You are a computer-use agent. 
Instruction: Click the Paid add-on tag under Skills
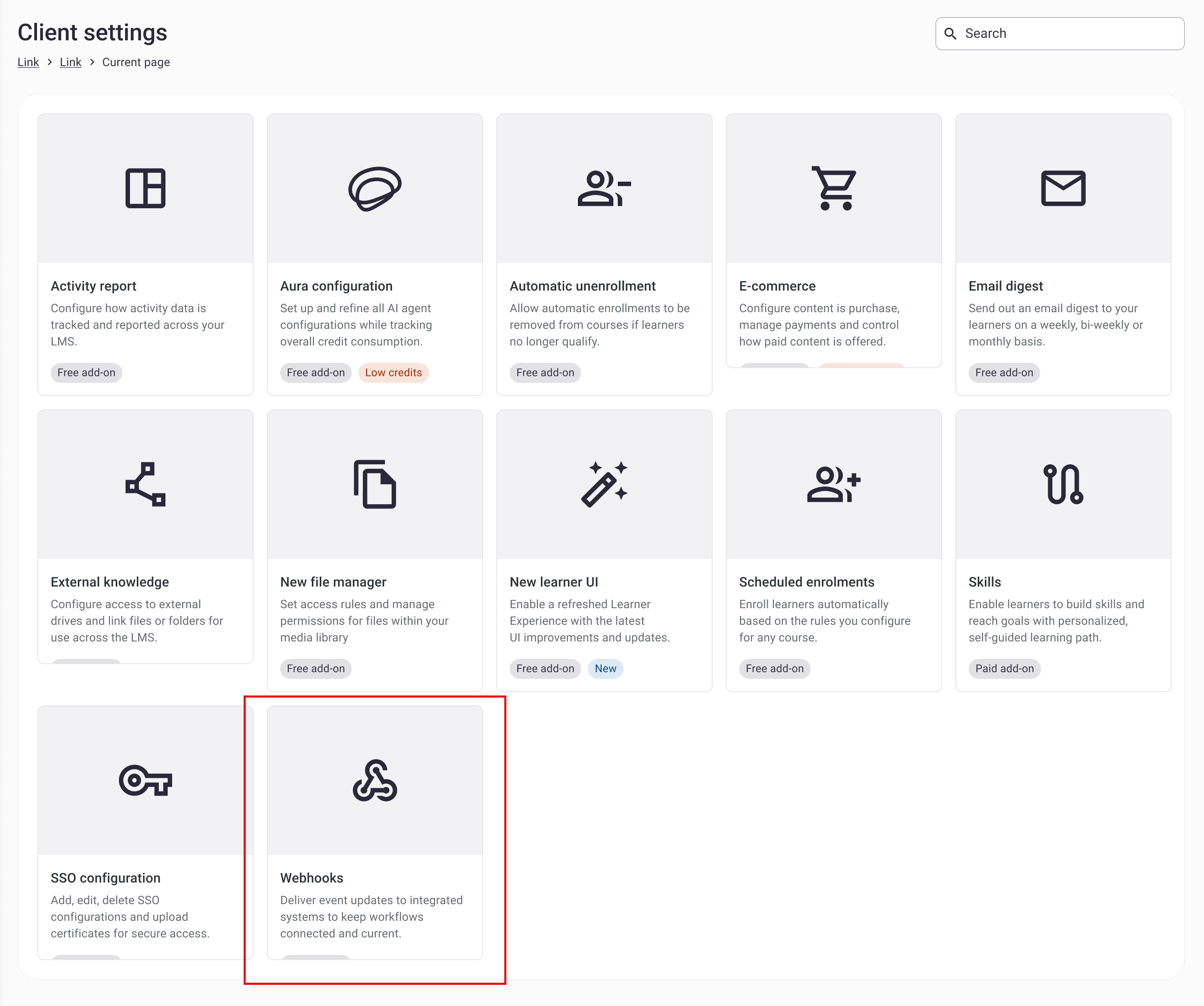[1004, 668]
